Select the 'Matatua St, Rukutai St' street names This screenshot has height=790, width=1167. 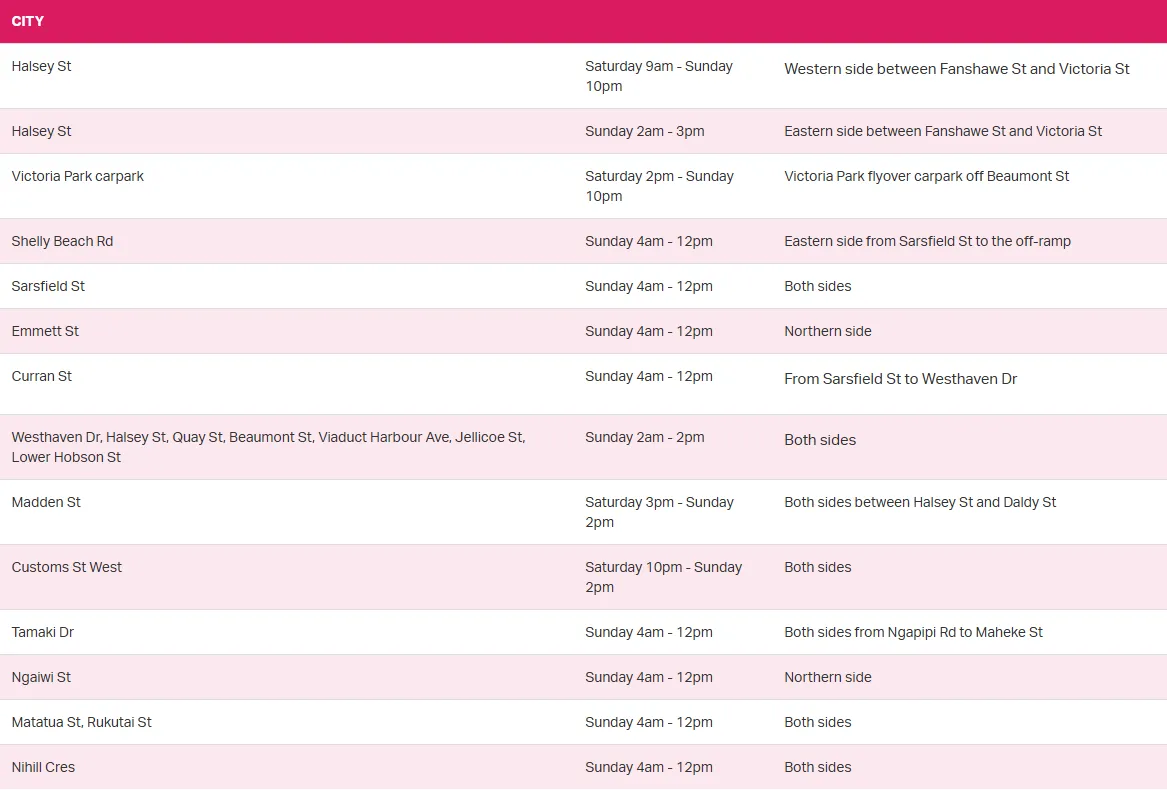tap(81, 722)
